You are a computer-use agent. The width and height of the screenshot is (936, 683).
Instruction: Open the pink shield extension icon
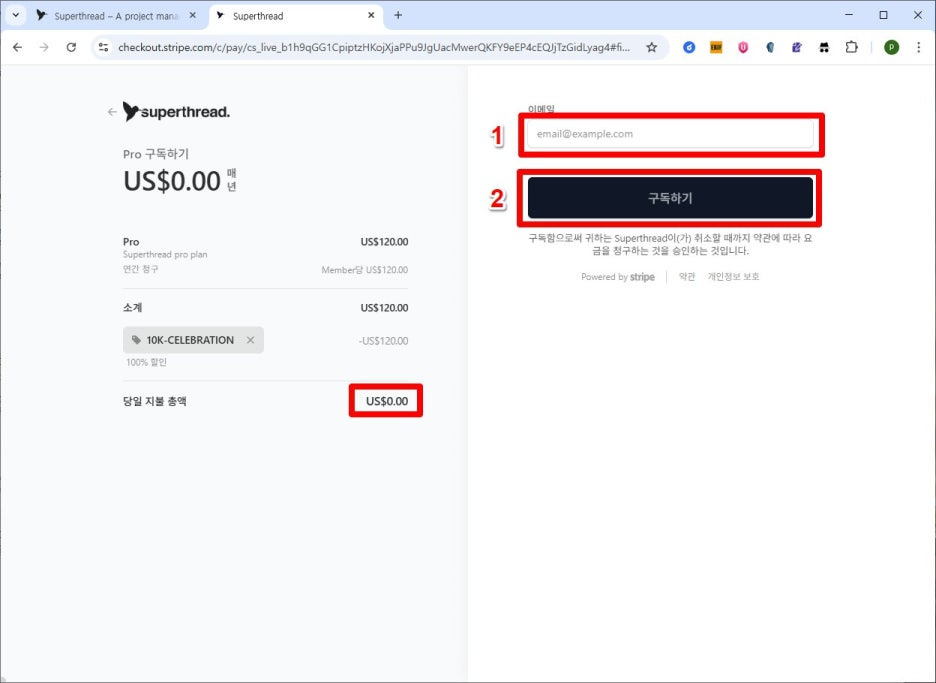click(x=743, y=47)
